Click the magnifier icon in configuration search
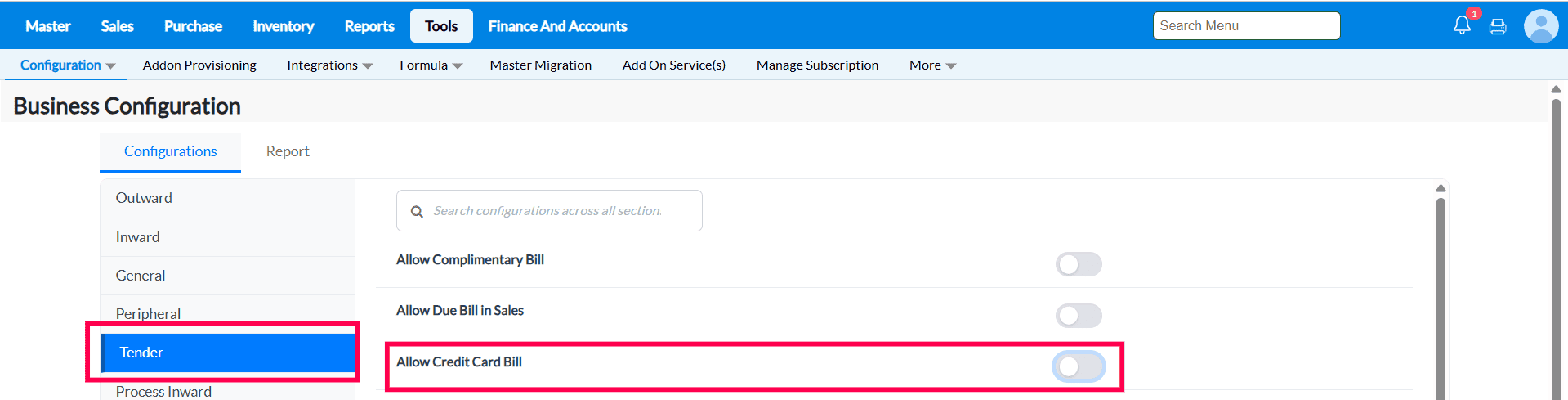The width and height of the screenshot is (1568, 400). click(x=417, y=212)
